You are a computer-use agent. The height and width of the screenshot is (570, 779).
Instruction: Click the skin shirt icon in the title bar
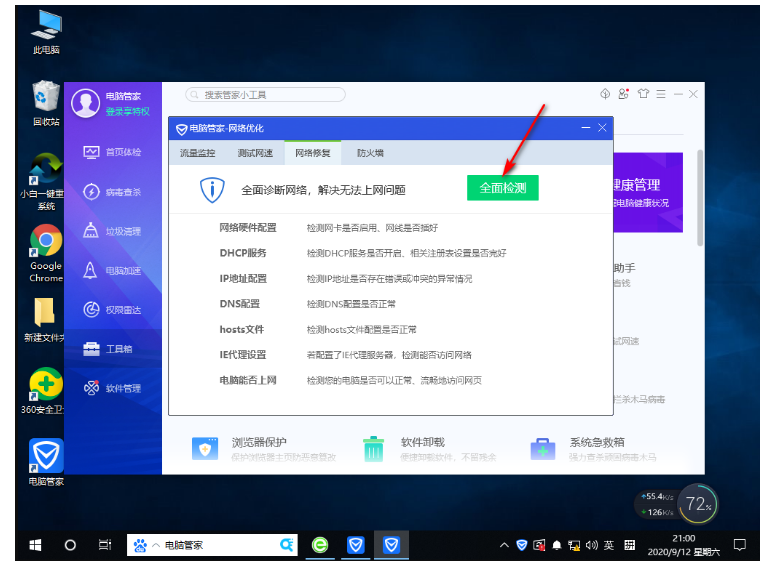coord(643,93)
